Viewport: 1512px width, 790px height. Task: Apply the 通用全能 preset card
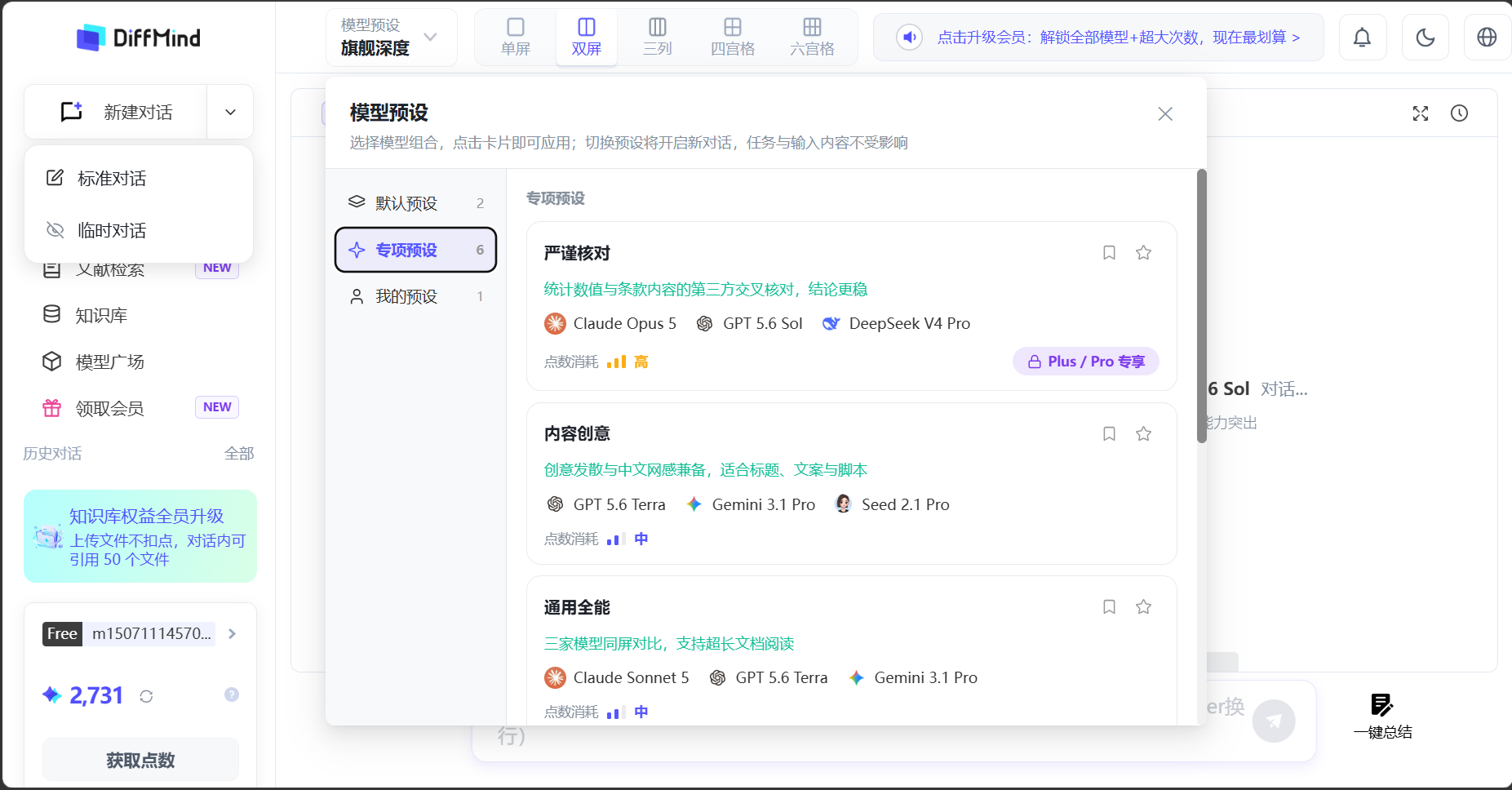(852, 650)
